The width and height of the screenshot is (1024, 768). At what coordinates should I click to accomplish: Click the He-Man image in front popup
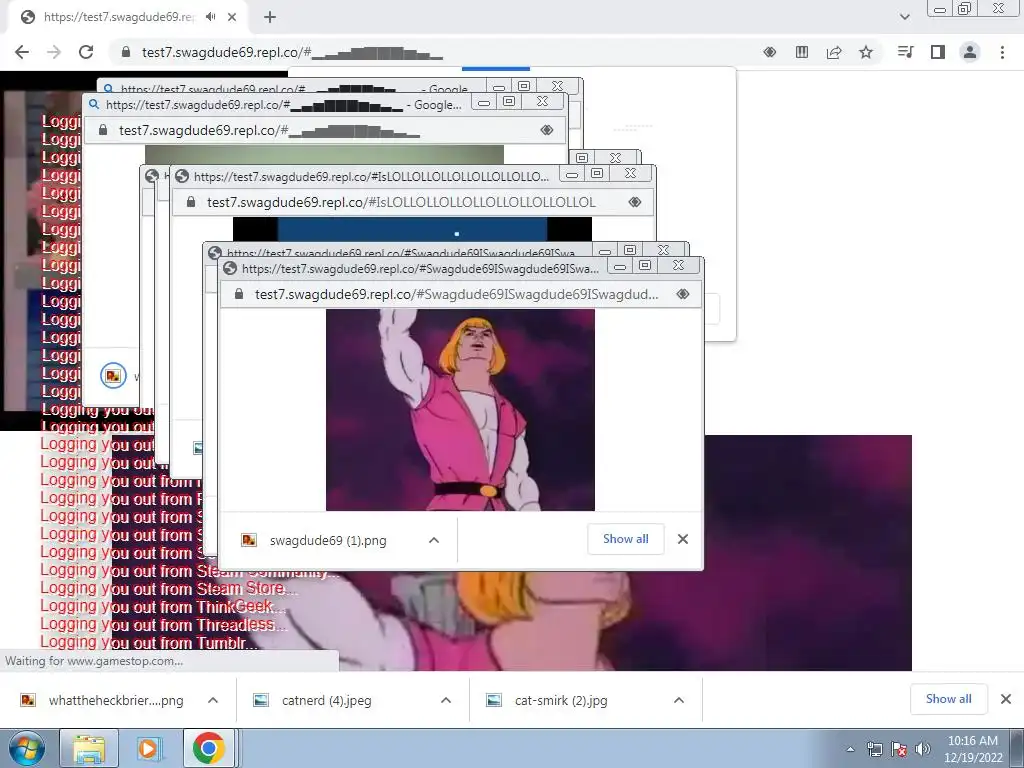(460, 410)
